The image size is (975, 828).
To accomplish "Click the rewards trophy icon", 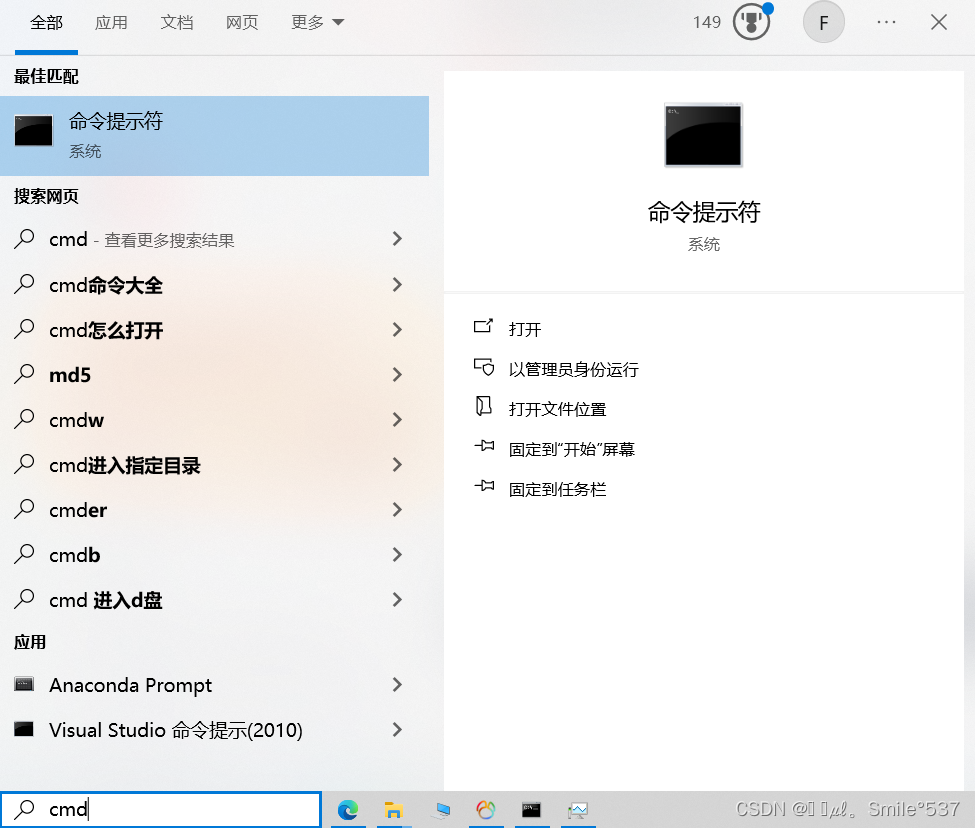I will tap(751, 22).
